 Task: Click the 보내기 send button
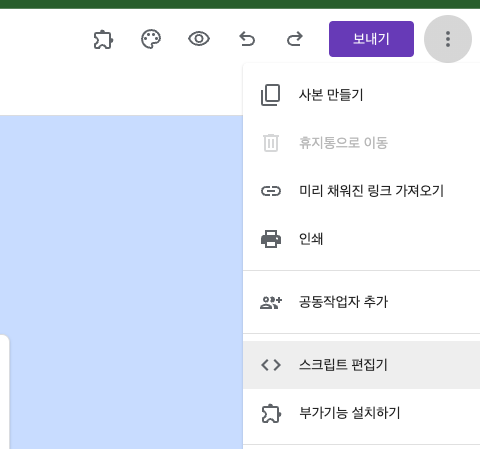[371, 39]
